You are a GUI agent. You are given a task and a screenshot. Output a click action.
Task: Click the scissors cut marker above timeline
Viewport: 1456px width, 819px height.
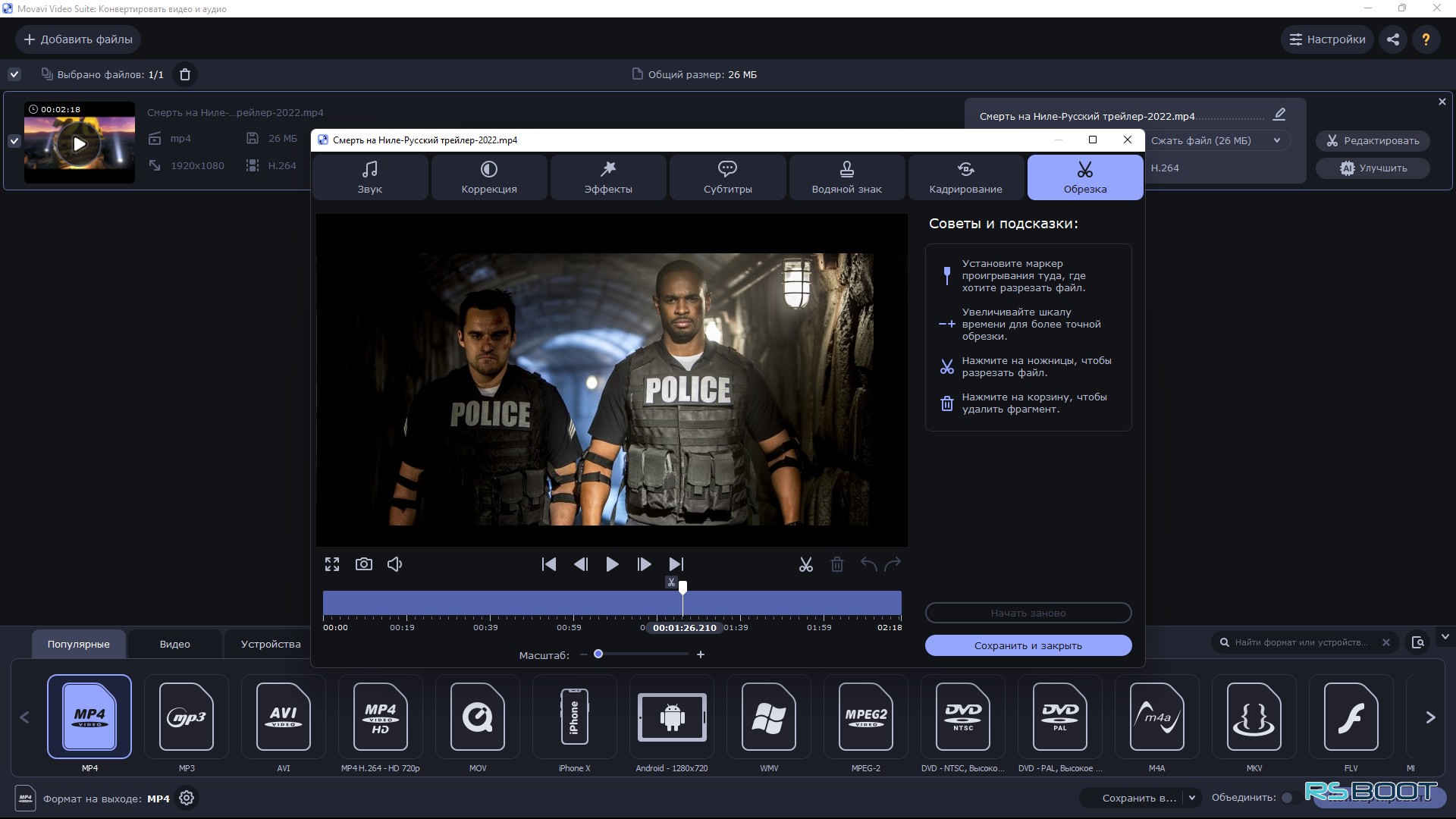(671, 582)
